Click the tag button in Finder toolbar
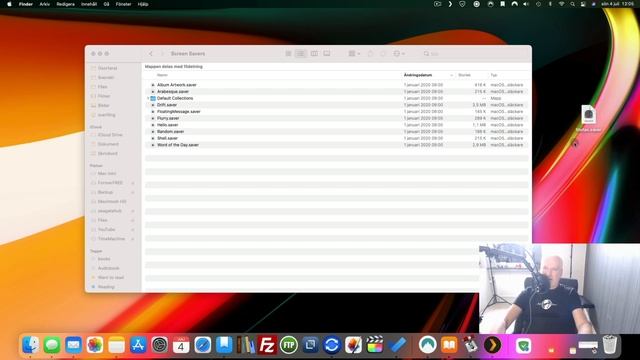 tap(383, 53)
